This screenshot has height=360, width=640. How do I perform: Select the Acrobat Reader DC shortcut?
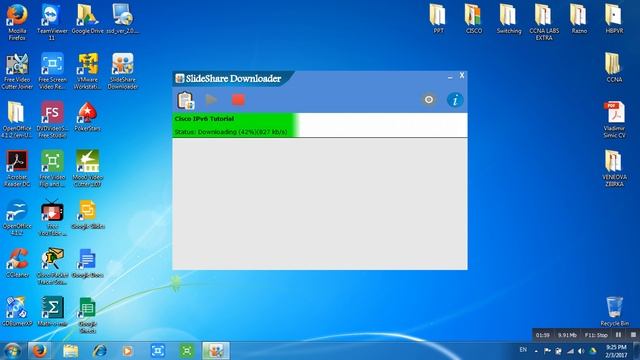[x=17, y=169]
